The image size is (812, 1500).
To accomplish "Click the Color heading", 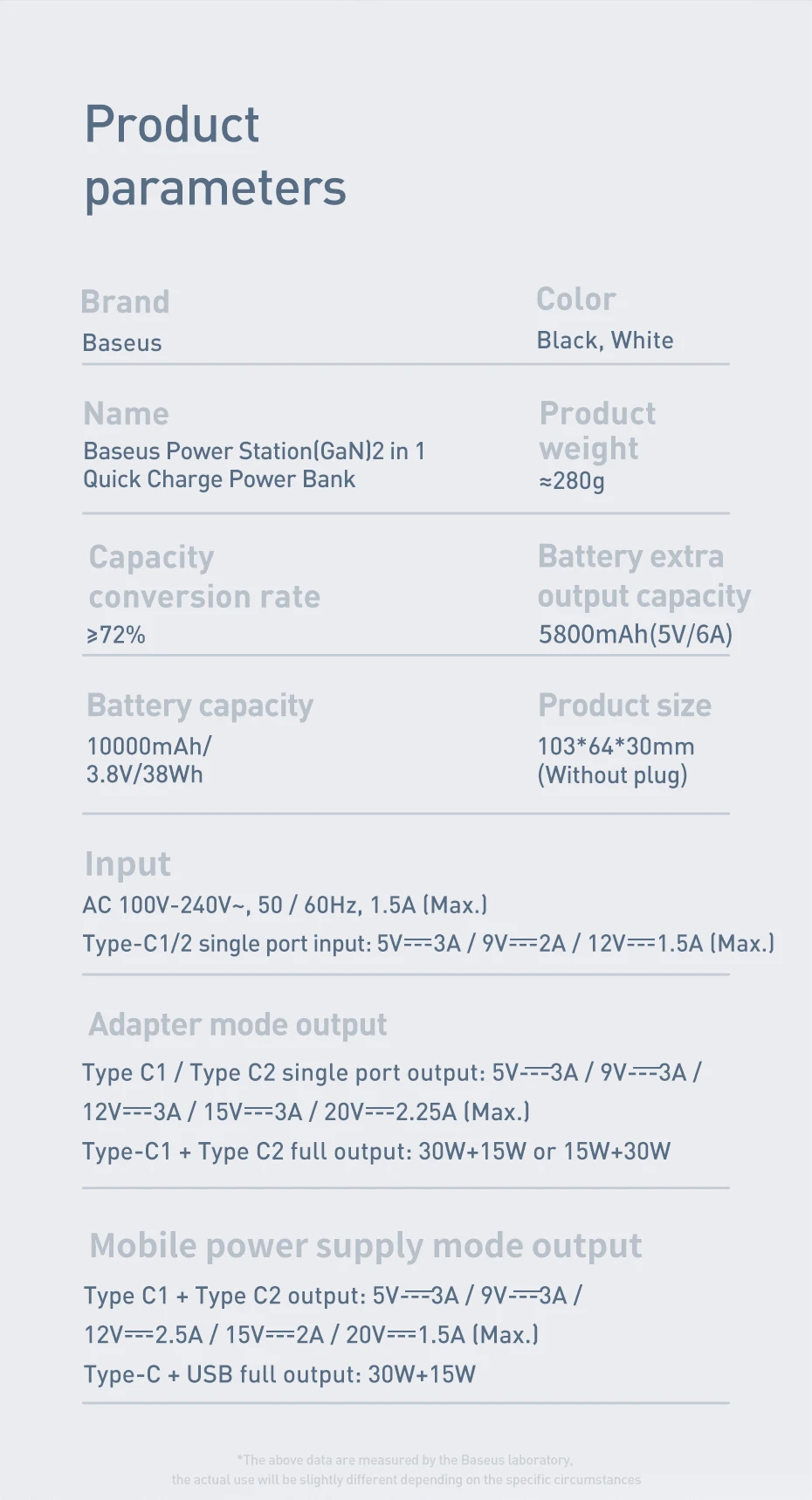I will click(575, 299).
